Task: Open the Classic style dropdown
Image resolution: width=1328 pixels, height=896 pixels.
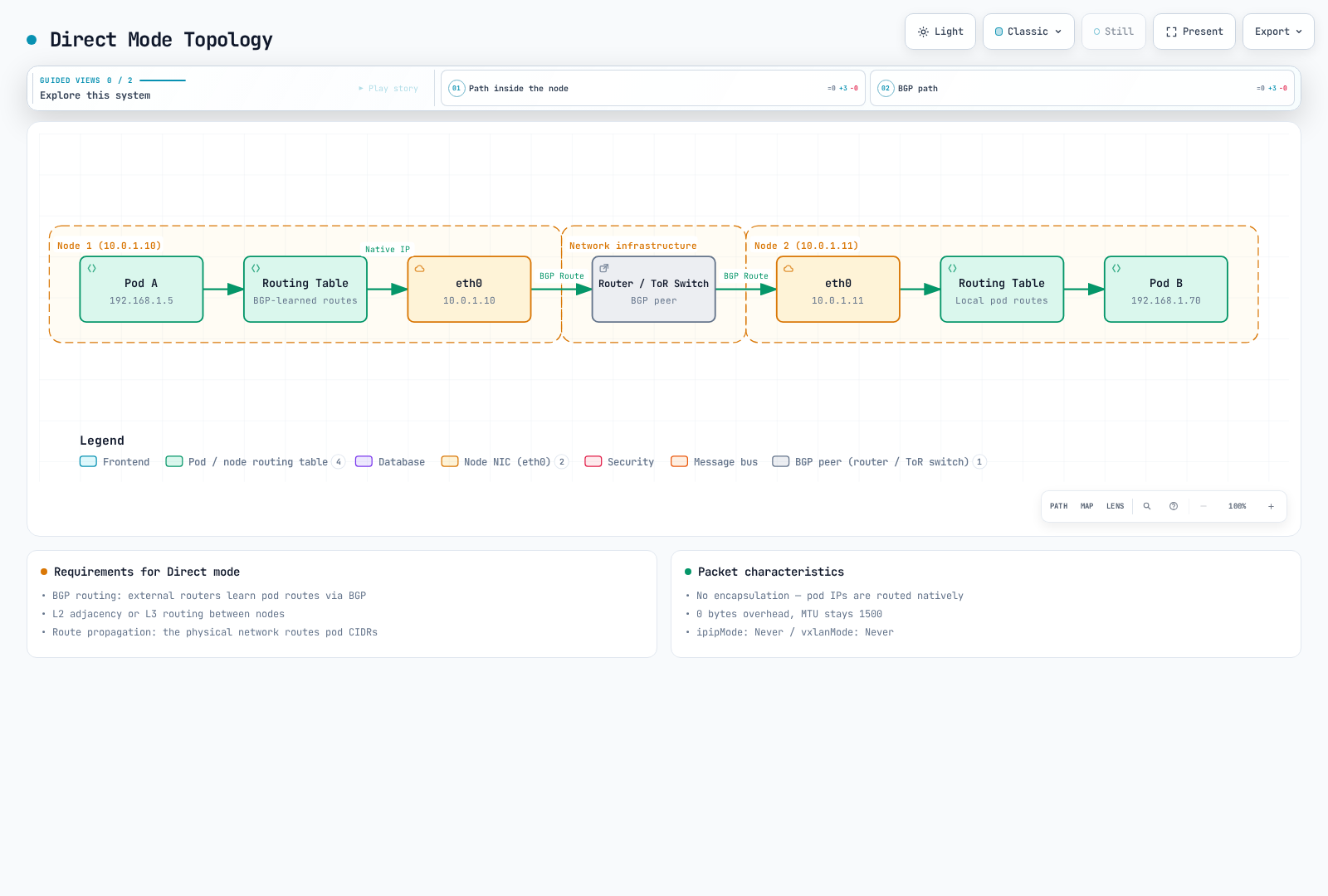Action: click(1028, 32)
